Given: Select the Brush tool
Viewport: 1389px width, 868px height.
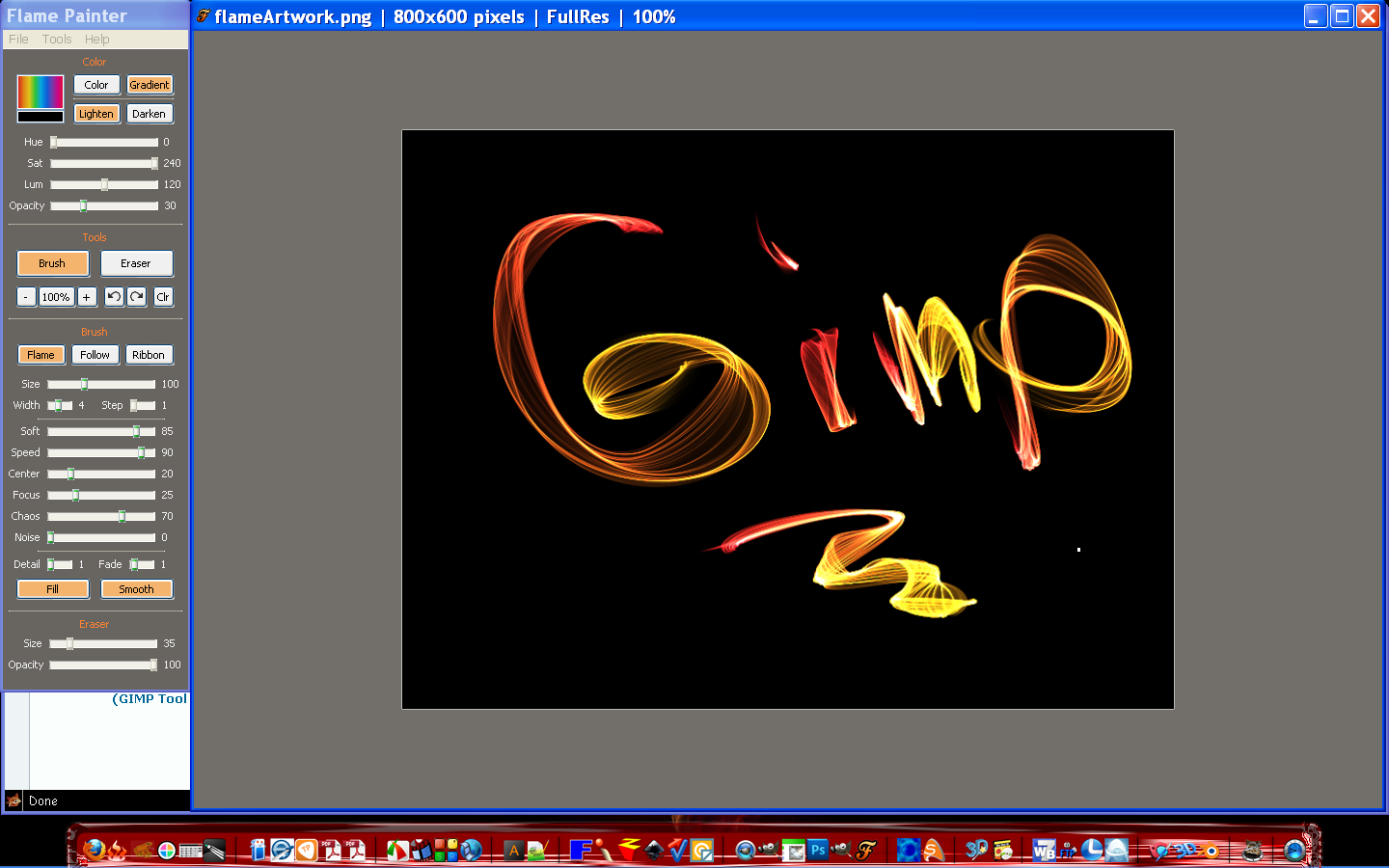Looking at the screenshot, I should (52, 263).
